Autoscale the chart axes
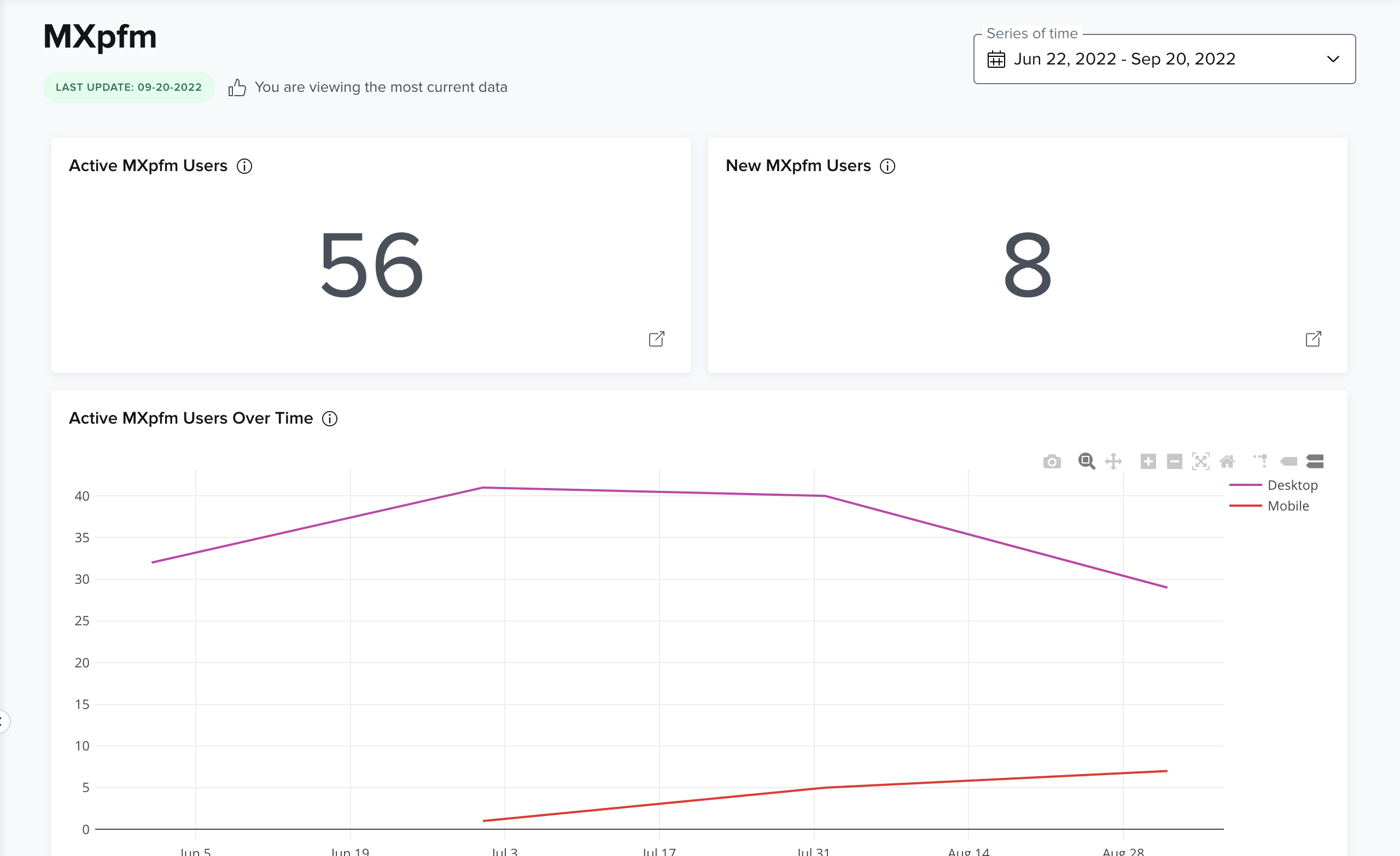The width and height of the screenshot is (1400, 856). tap(1200, 461)
